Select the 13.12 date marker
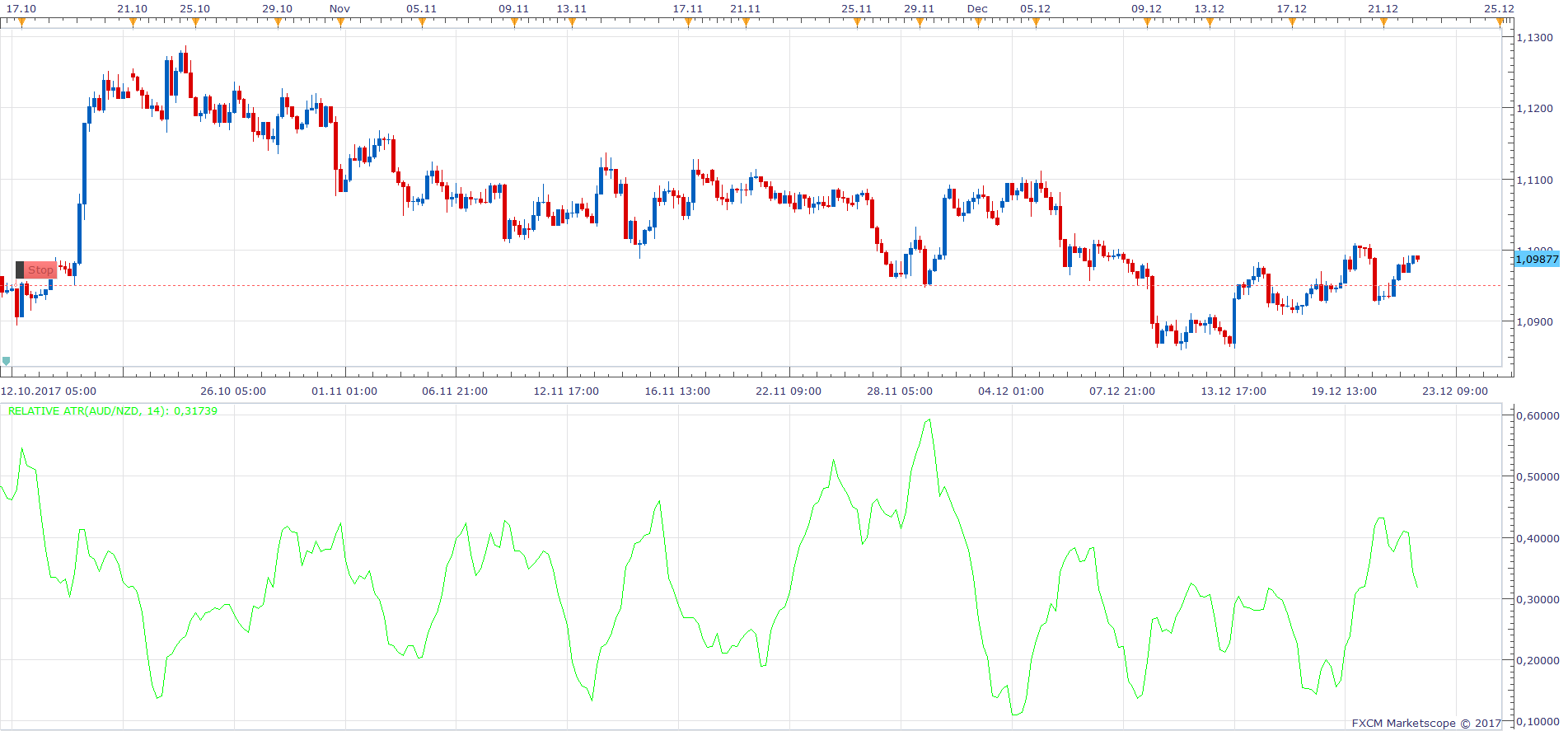 coord(1210,22)
